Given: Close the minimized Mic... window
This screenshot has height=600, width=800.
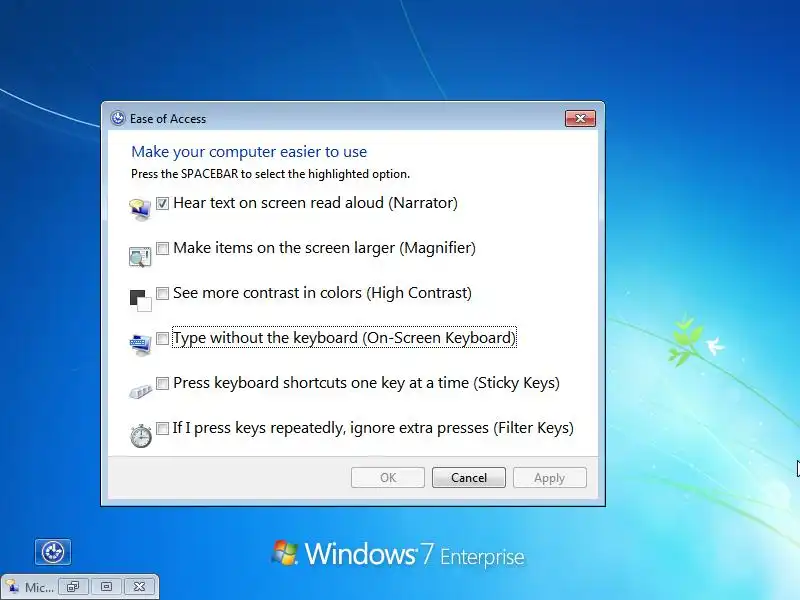Looking at the screenshot, I should (139, 587).
